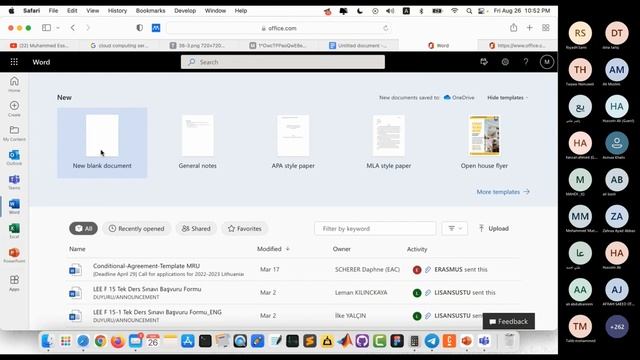This screenshot has width=640, height=360.
Task: Open the account profile circle M
Action: point(547,62)
